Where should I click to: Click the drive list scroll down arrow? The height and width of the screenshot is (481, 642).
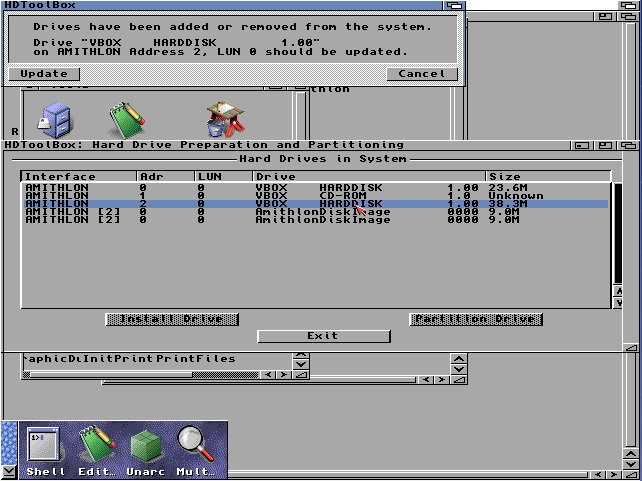click(x=618, y=303)
